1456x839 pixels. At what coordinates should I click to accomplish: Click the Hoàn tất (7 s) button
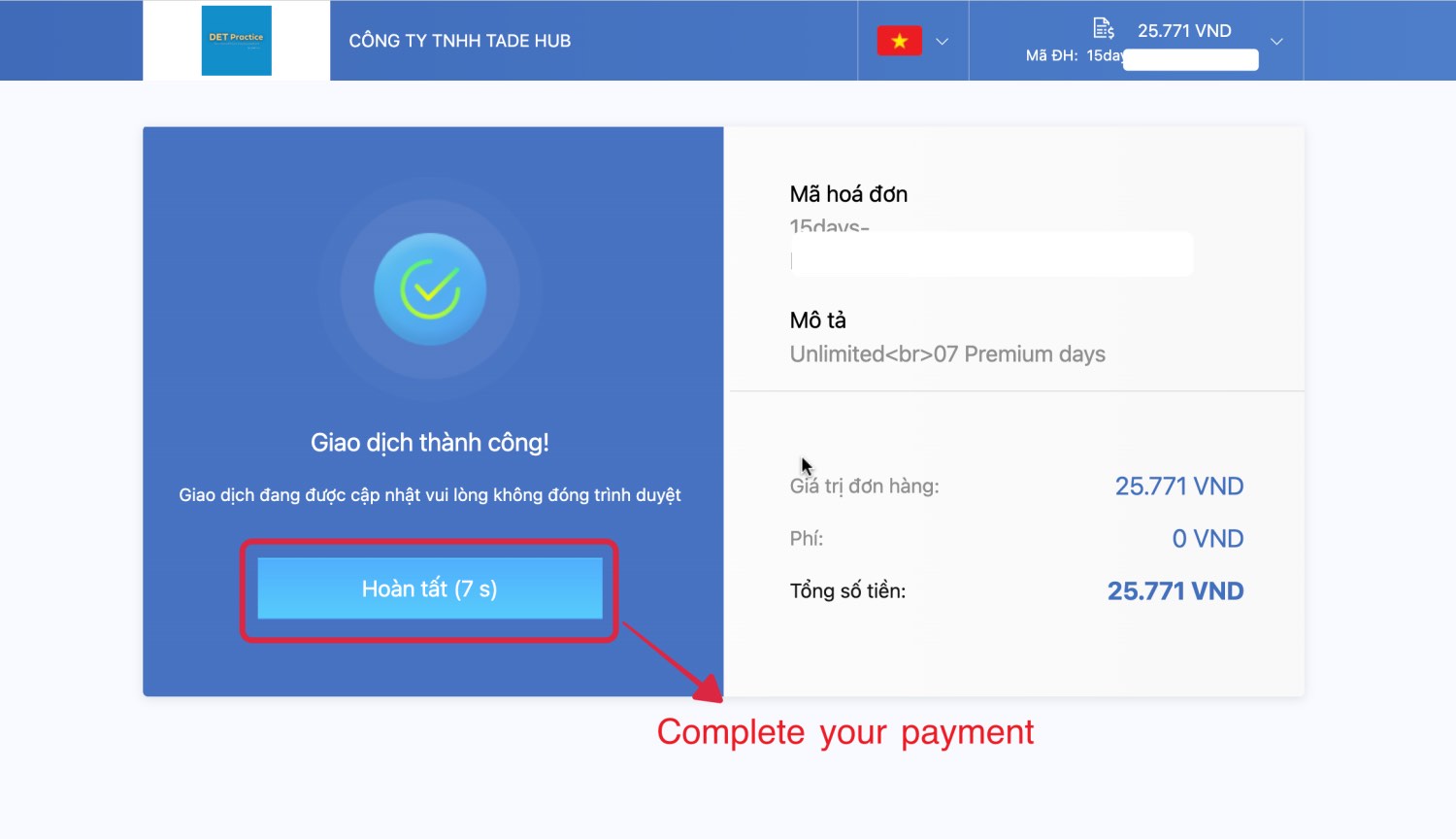coord(429,588)
